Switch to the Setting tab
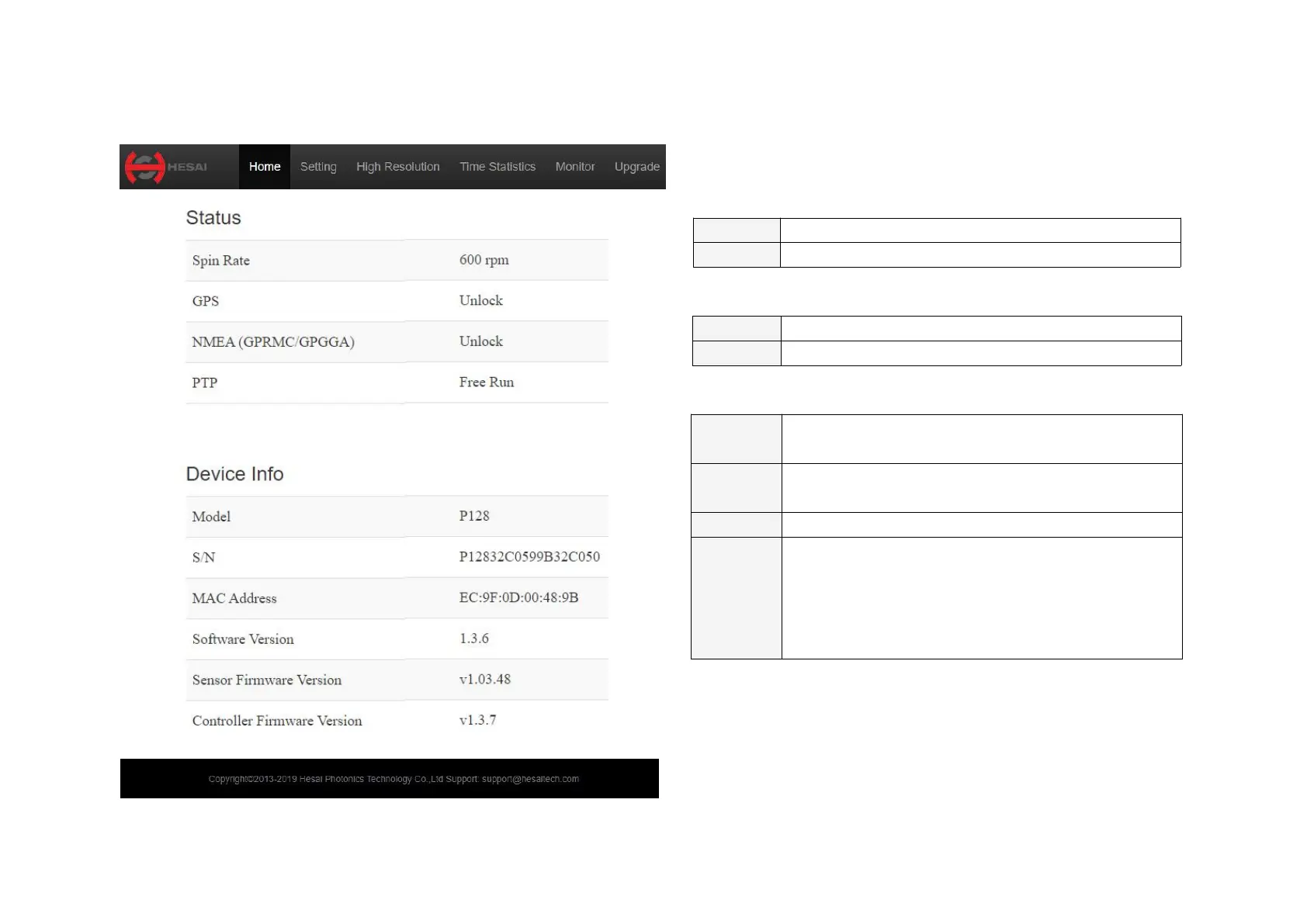Screen dimensions: 1307x924 pos(318,167)
